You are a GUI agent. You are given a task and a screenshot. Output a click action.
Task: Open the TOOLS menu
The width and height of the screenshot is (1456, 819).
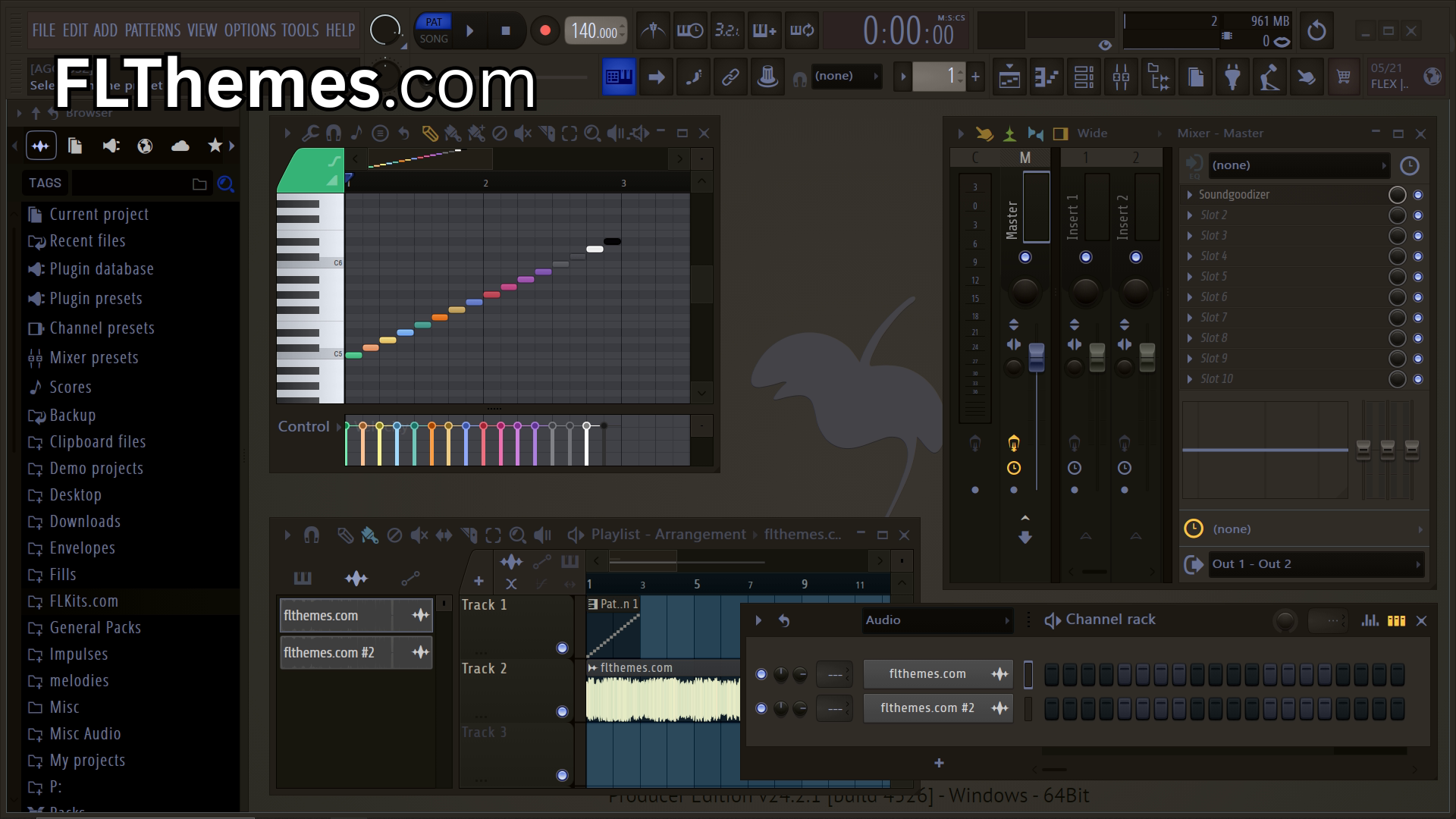point(300,30)
